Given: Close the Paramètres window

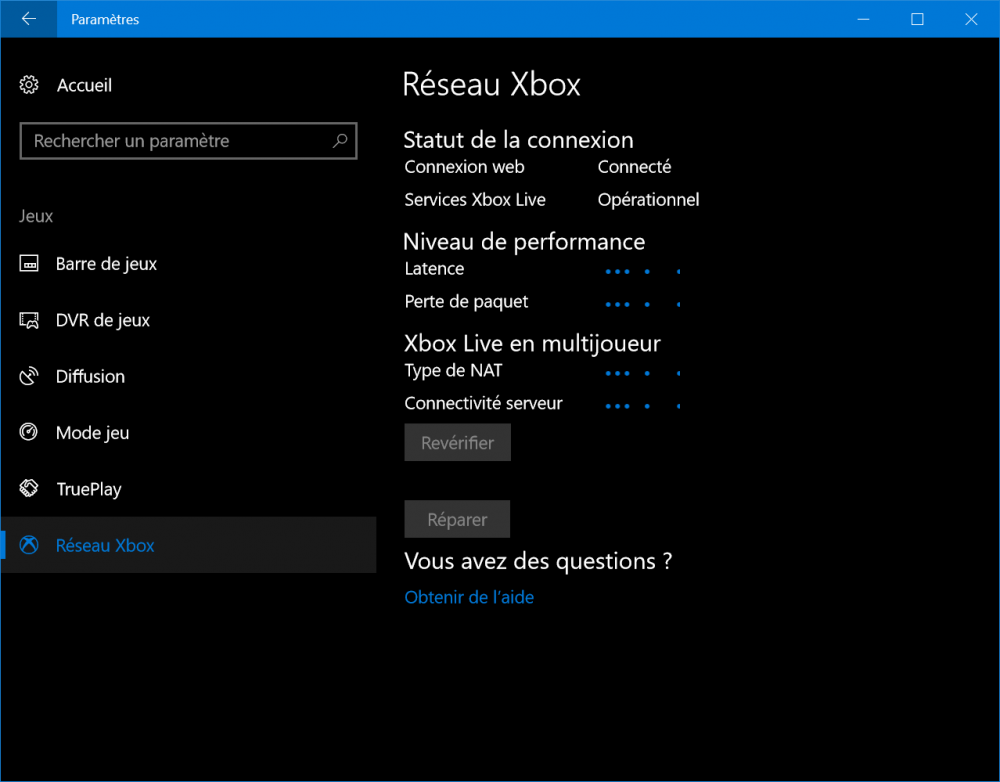Looking at the screenshot, I should [971, 19].
